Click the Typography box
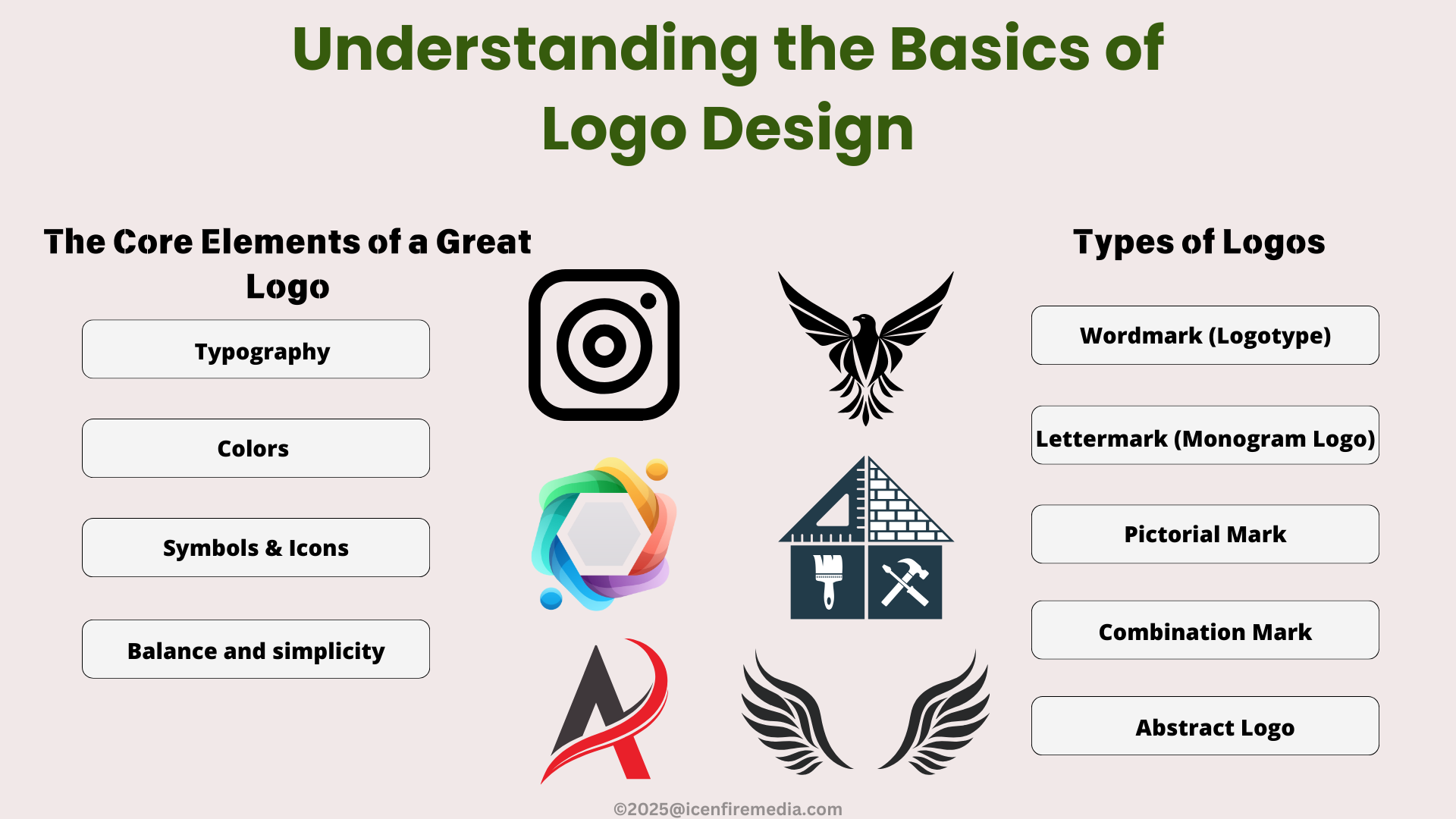 pos(256,349)
